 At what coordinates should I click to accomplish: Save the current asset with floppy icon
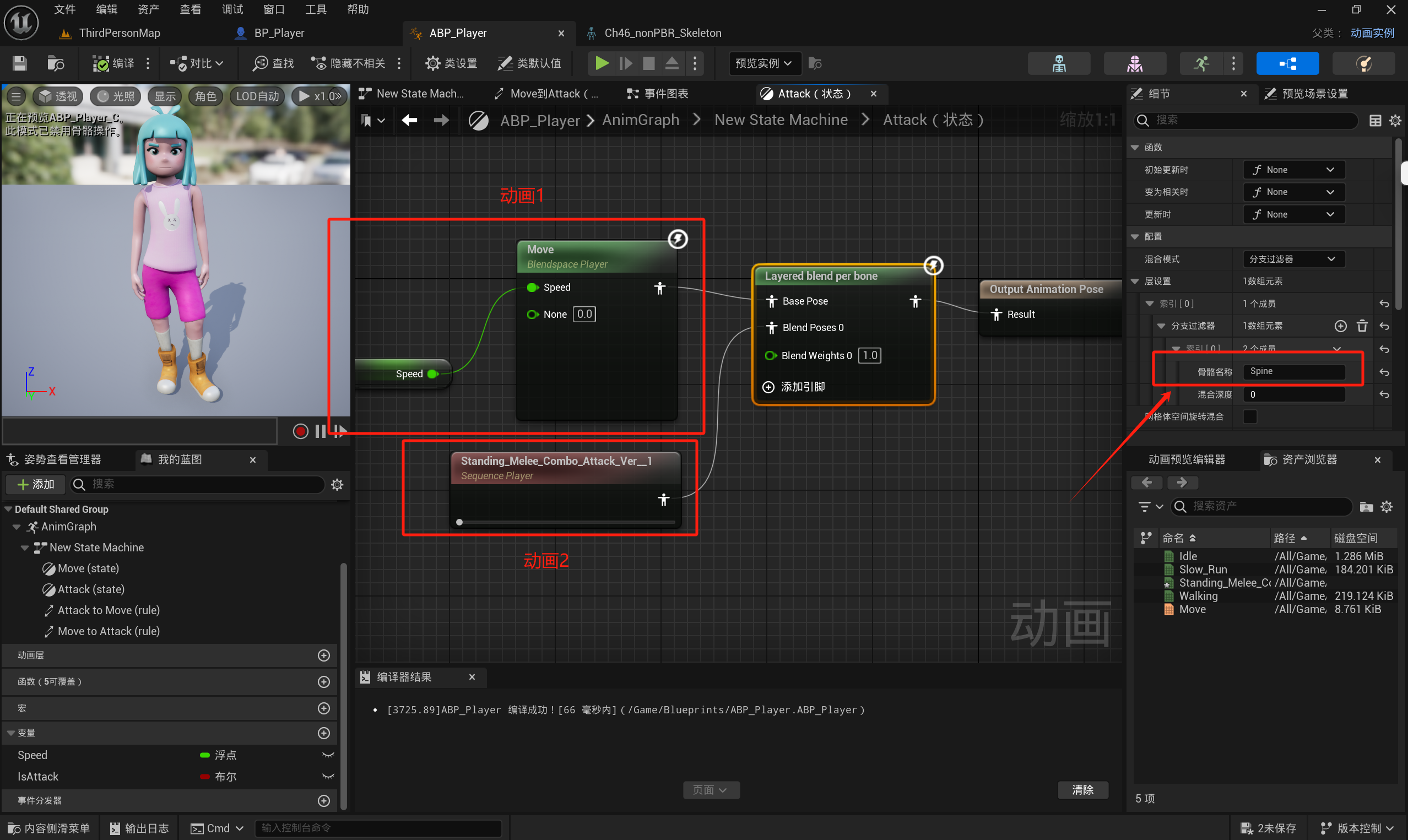(x=20, y=63)
